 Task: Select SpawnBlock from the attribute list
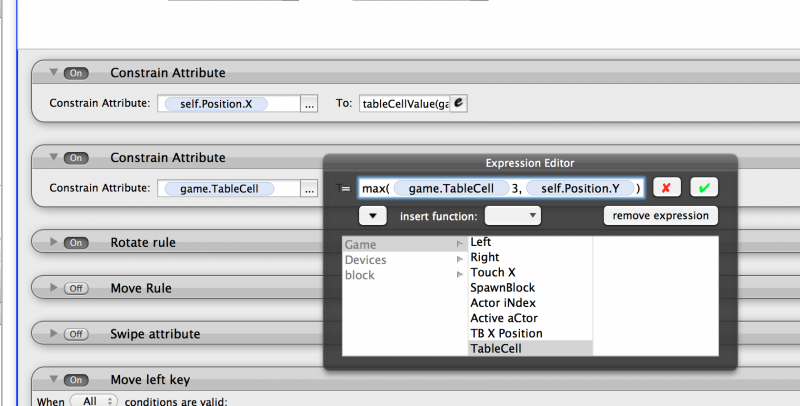[x=502, y=287]
